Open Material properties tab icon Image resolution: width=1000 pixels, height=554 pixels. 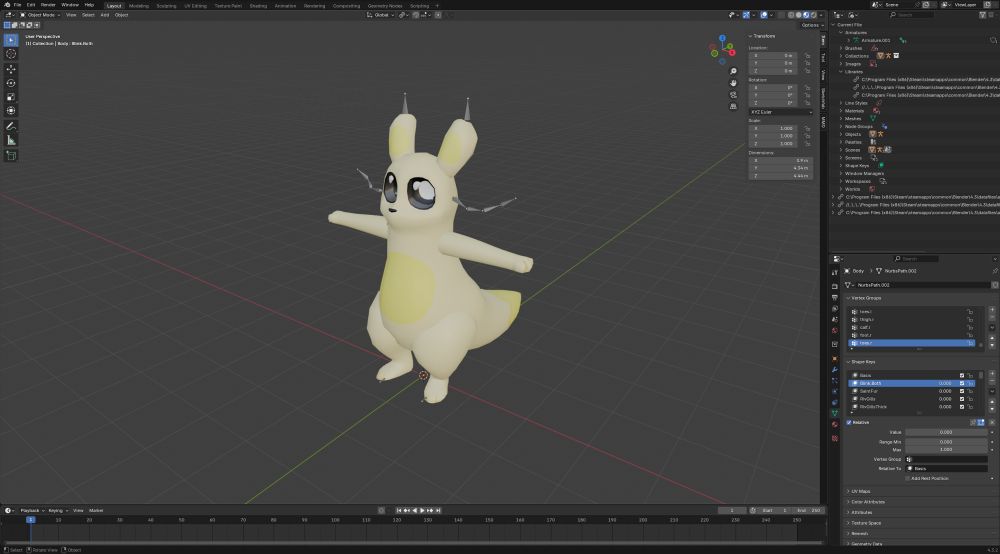click(x=835, y=424)
